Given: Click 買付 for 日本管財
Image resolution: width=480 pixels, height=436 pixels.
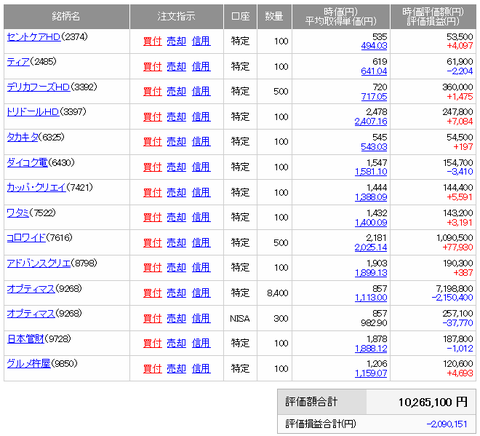Looking at the screenshot, I should (152, 343).
